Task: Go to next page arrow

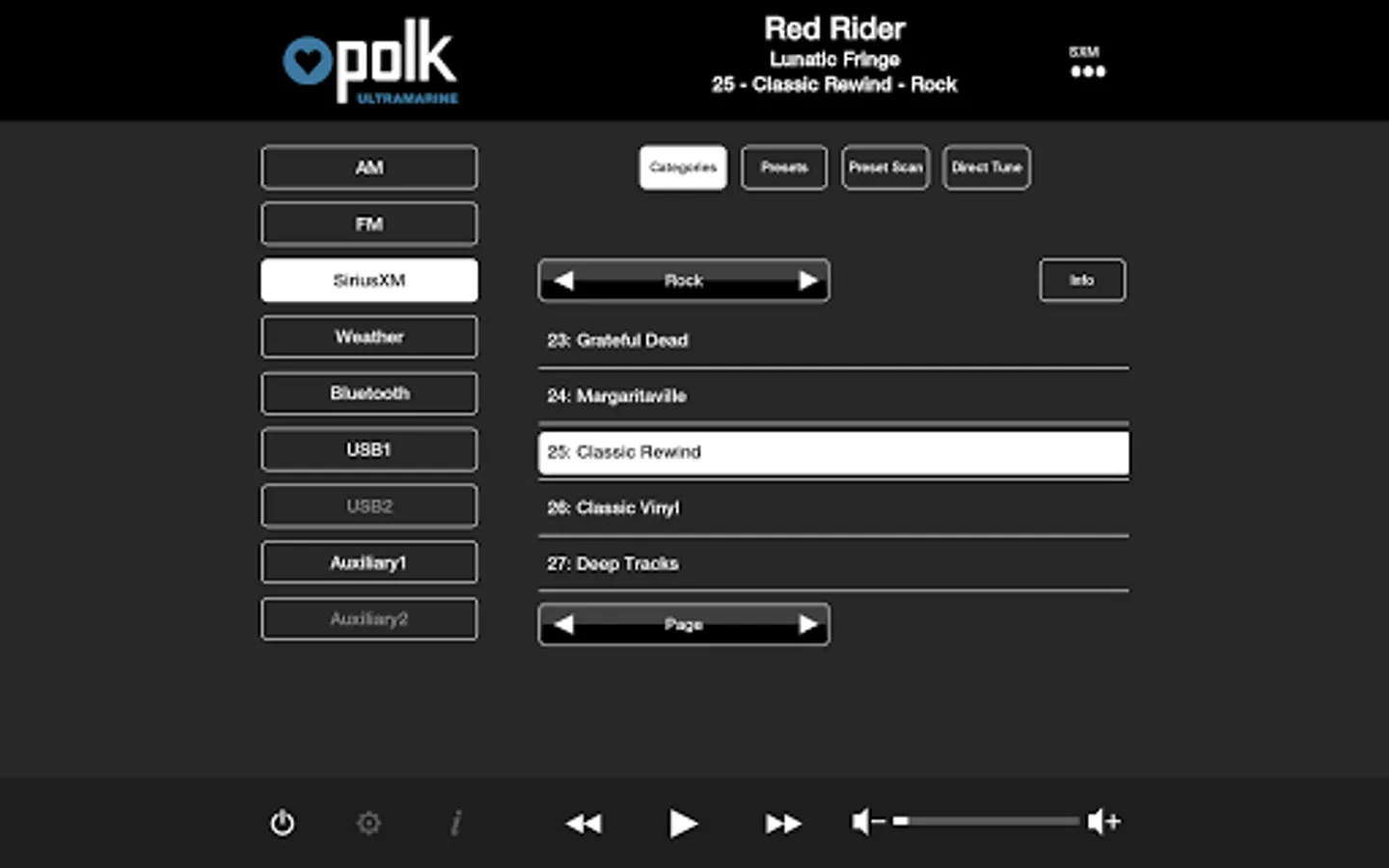Action: click(x=808, y=625)
